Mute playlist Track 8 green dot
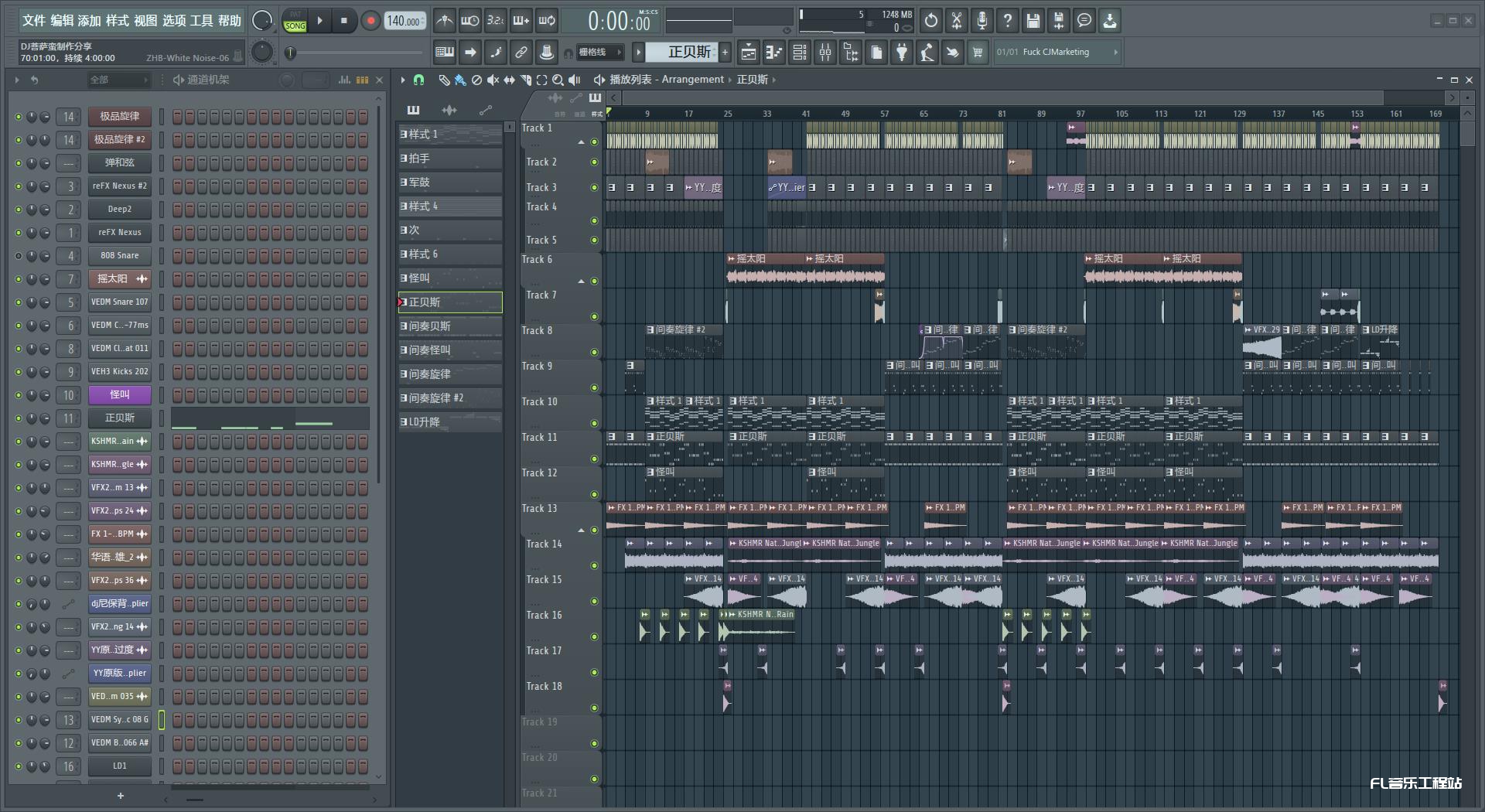 coord(594,353)
